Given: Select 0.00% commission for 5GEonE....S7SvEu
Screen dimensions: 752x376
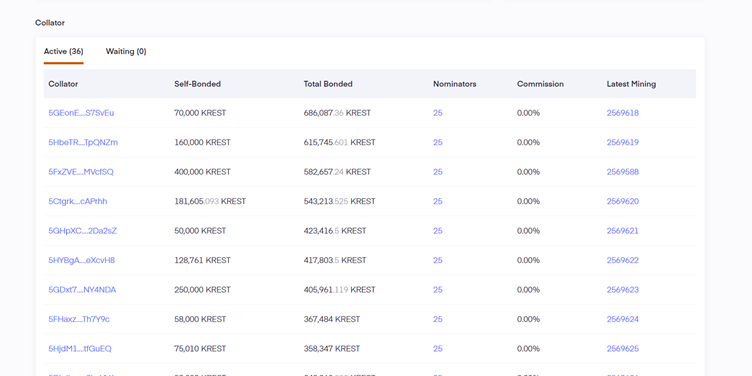Looking at the screenshot, I should point(529,113).
